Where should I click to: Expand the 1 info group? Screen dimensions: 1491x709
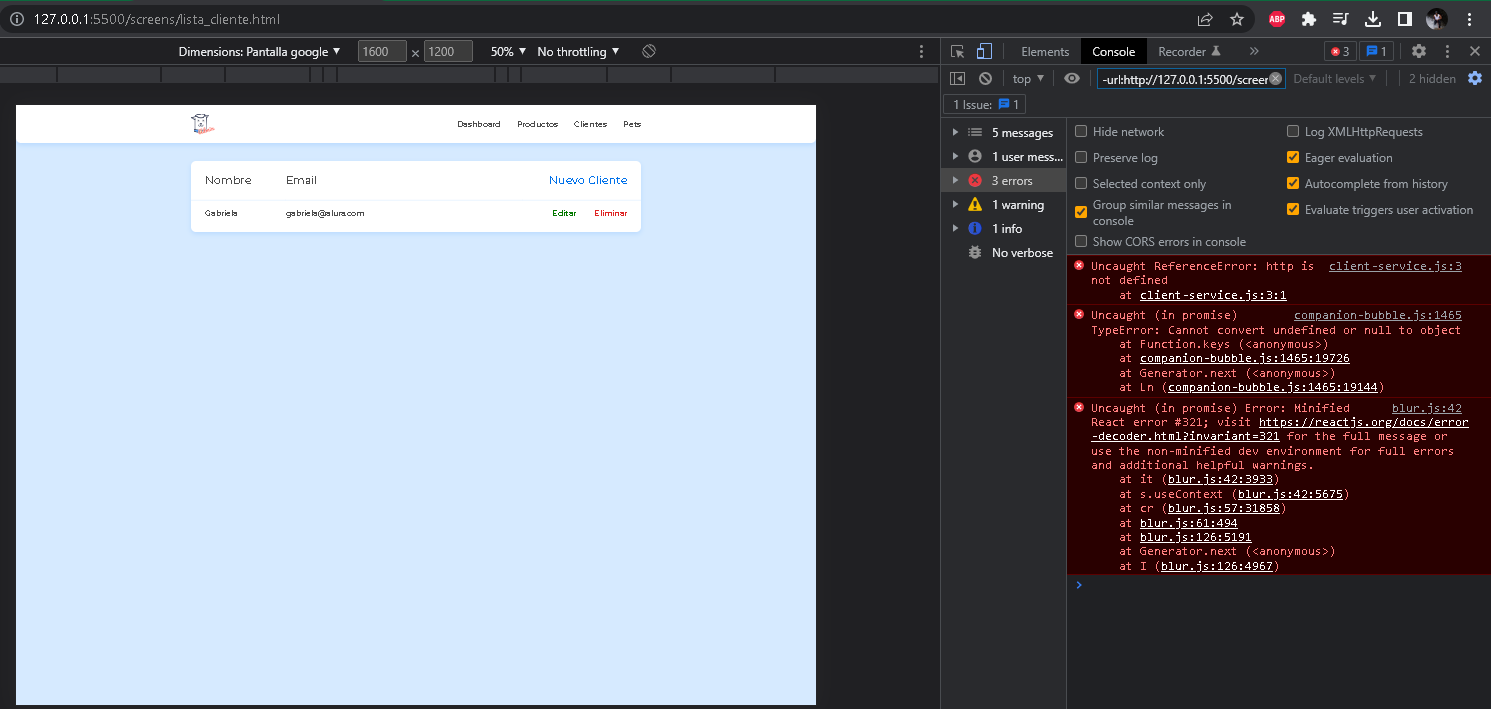point(955,228)
